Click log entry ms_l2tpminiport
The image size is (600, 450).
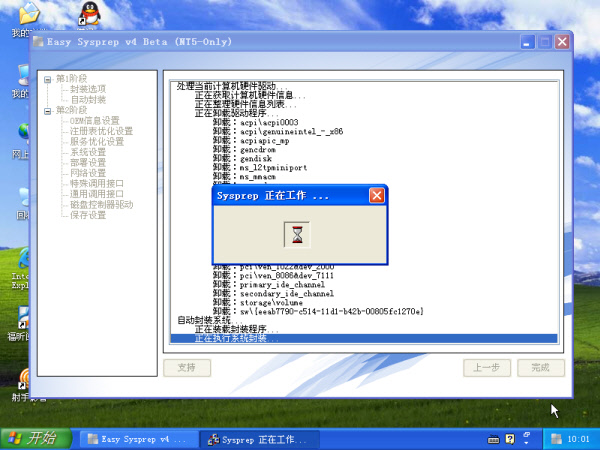(260, 168)
